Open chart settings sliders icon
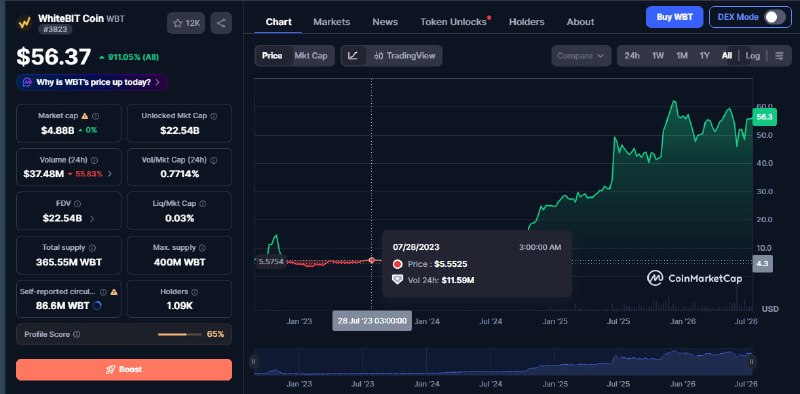The height and width of the screenshot is (394, 800). pyautogui.click(x=779, y=56)
